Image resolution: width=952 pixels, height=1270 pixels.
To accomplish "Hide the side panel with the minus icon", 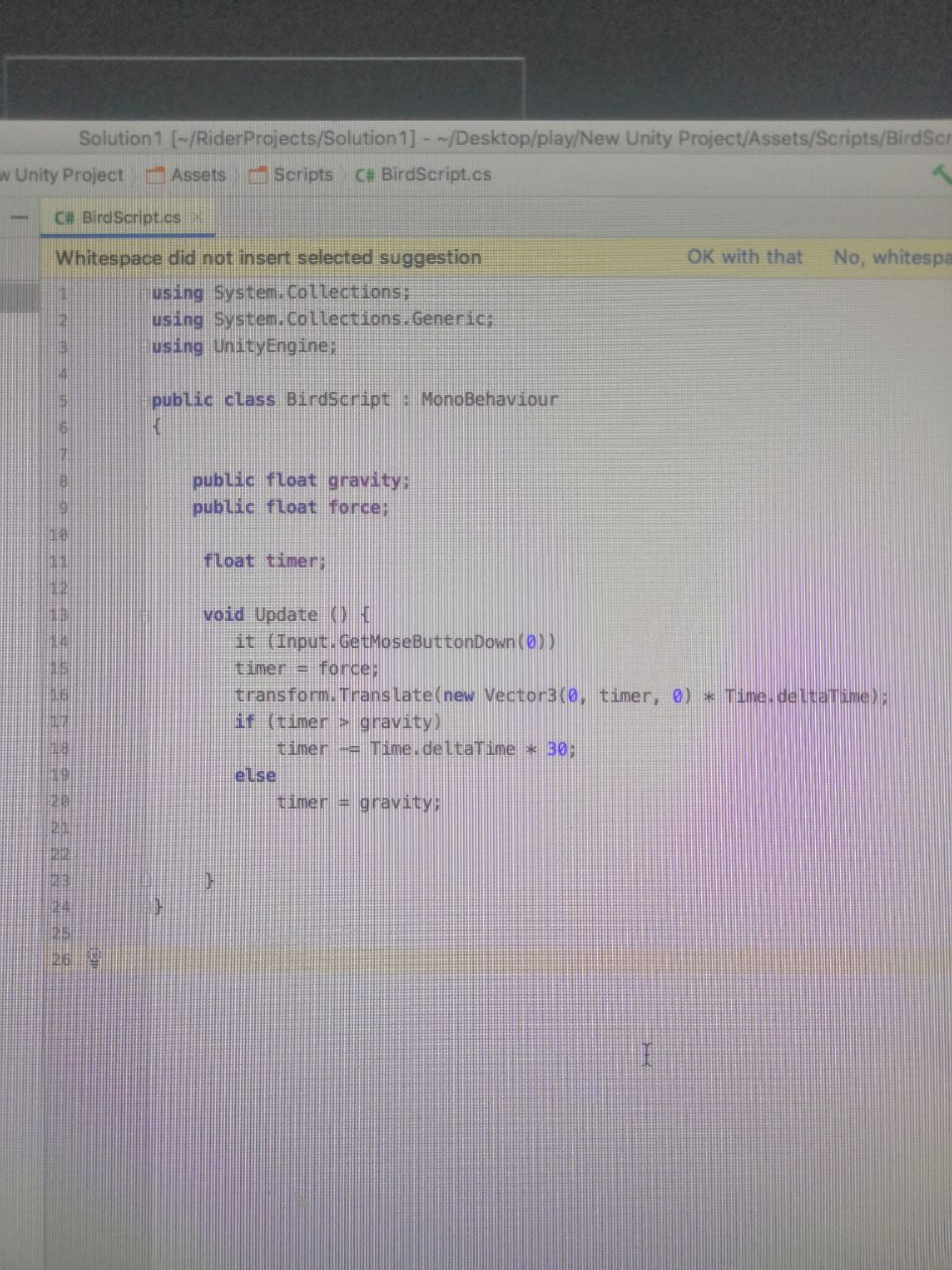I will (x=18, y=217).
